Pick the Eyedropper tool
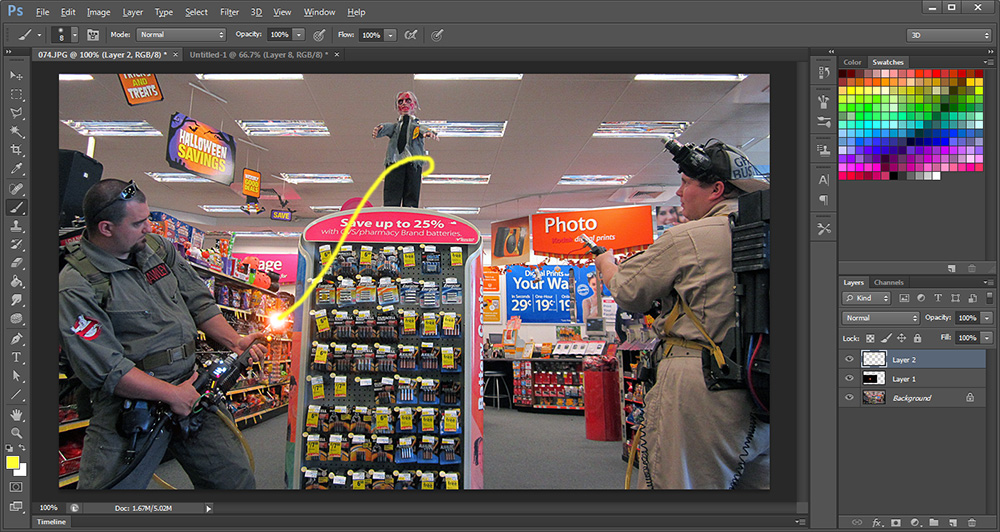 coord(17,169)
